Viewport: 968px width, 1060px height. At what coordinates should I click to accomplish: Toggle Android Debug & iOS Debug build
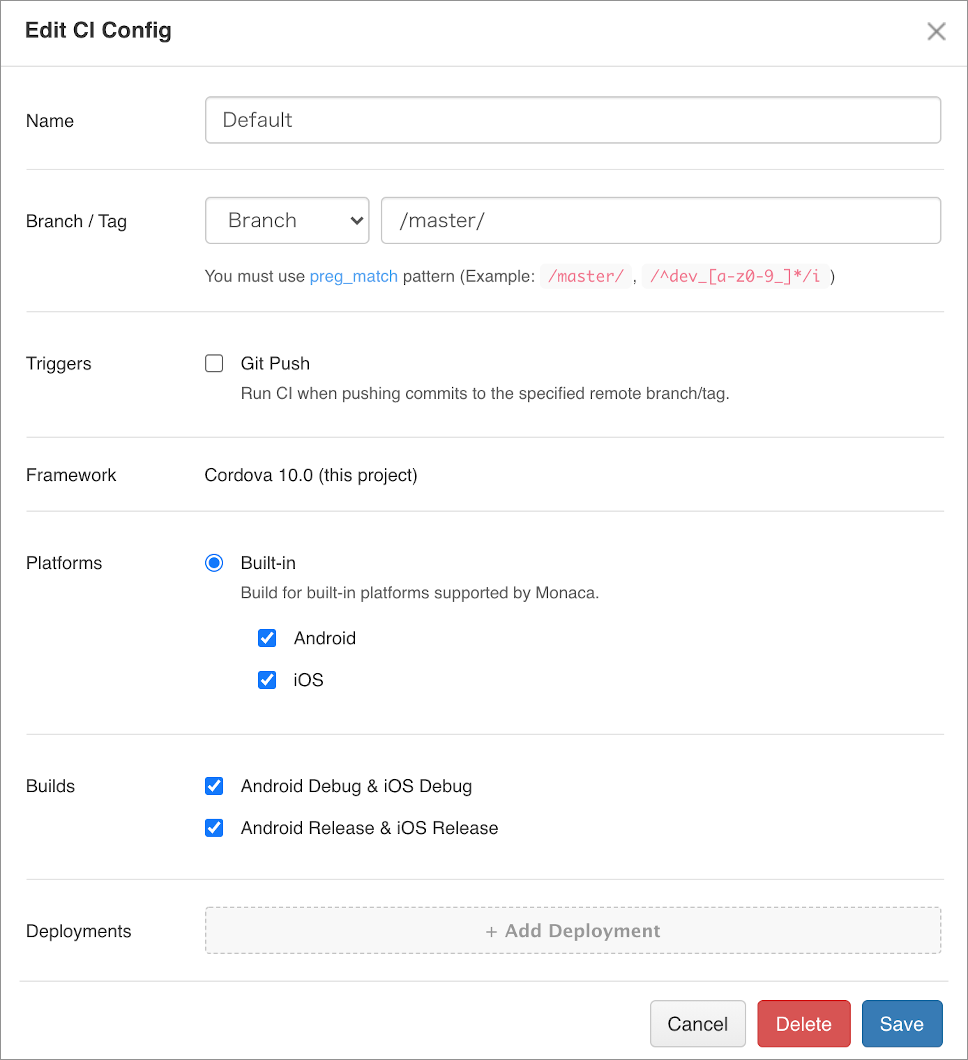tap(214, 786)
